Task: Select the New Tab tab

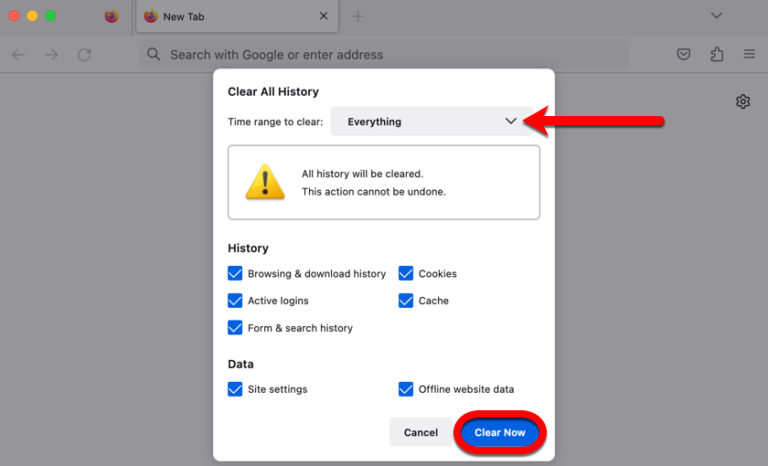Action: click(237, 17)
